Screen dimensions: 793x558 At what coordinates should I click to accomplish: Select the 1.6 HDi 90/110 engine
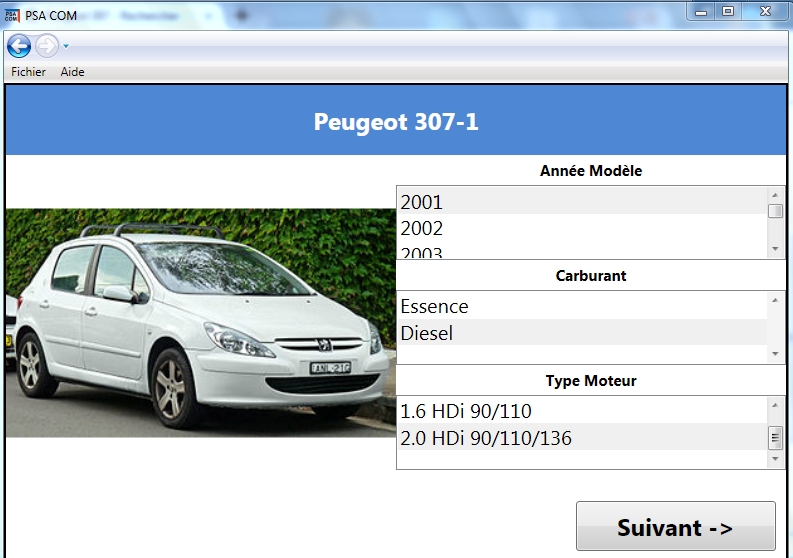(582, 411)
